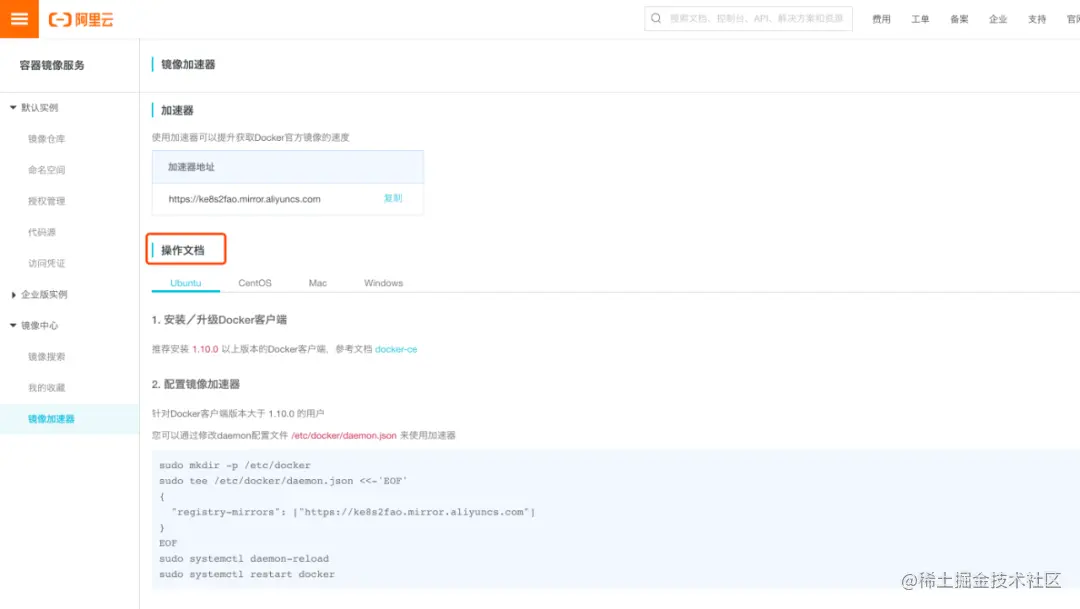Click the '1. 安装/升级Docker客户端' heading
The image size is (1080, 609).
tap(219, 320)
